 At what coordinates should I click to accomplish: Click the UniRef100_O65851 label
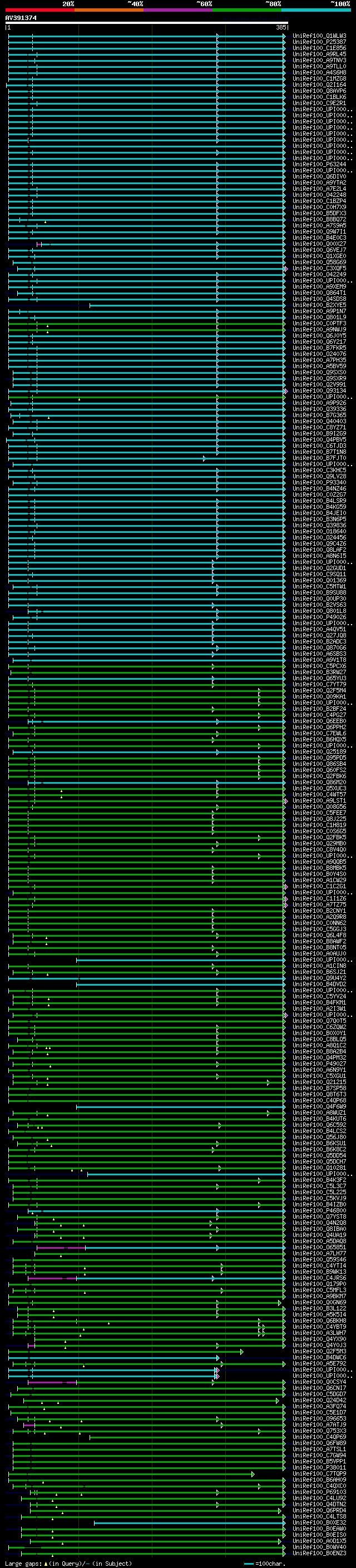point(319,1247)
